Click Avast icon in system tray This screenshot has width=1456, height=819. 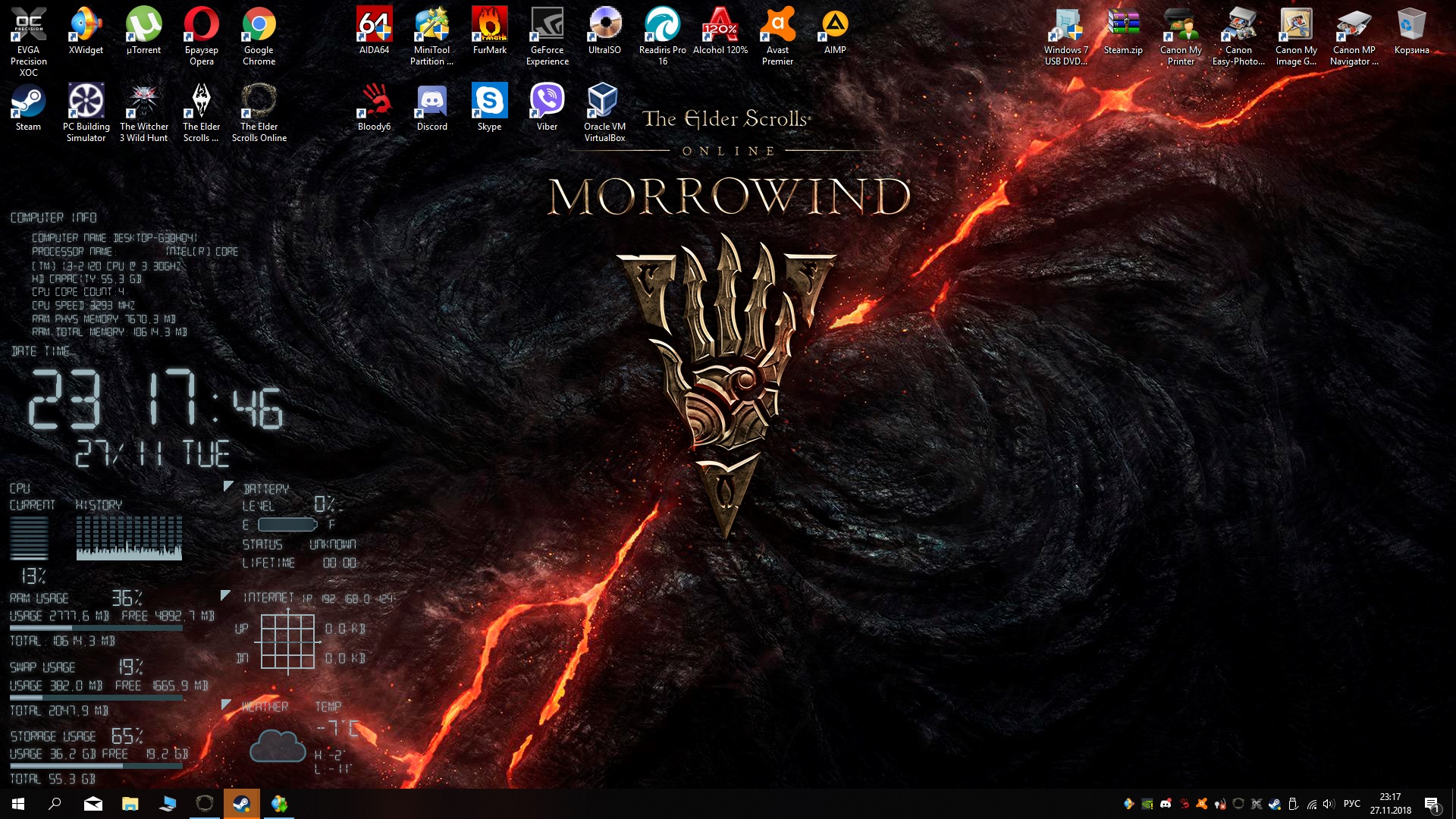coord(1202,804)
